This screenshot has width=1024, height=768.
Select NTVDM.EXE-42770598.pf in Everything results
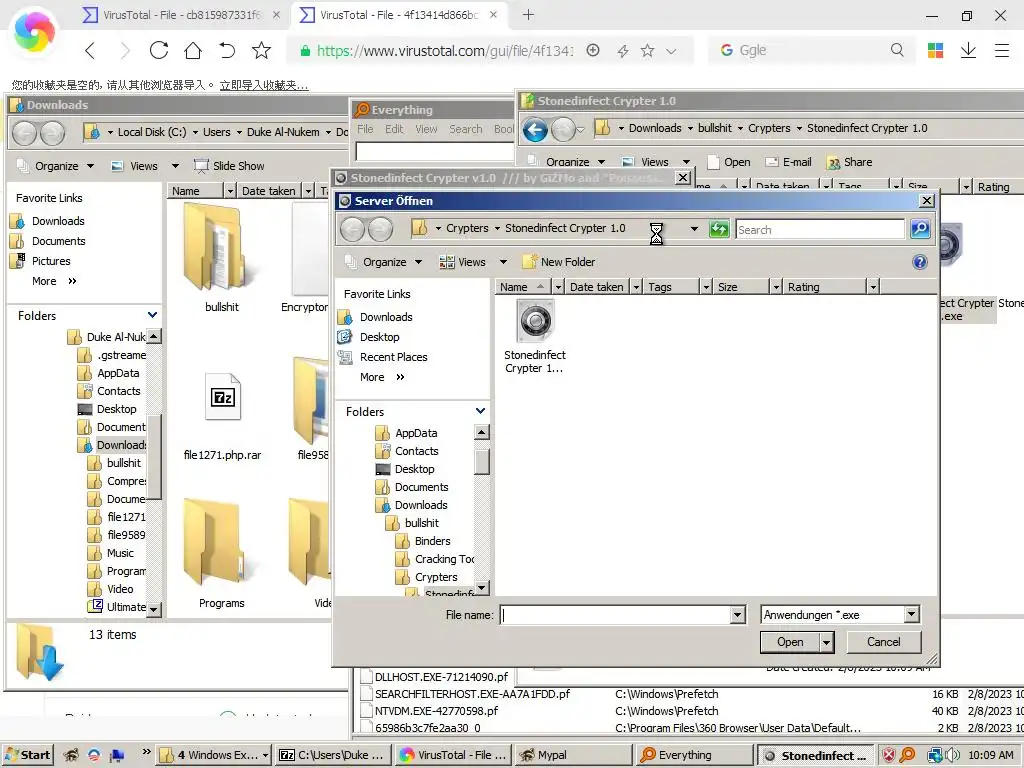436,711
